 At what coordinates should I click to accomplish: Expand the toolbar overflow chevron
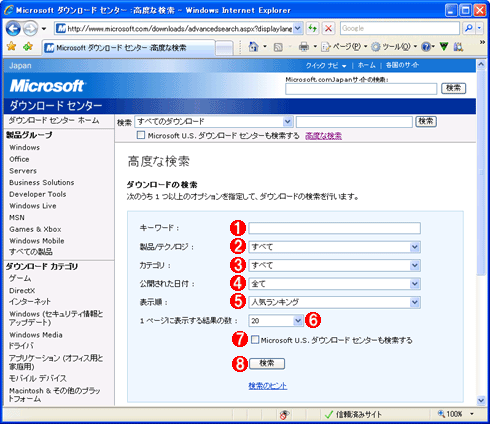[x=482, y=42]
